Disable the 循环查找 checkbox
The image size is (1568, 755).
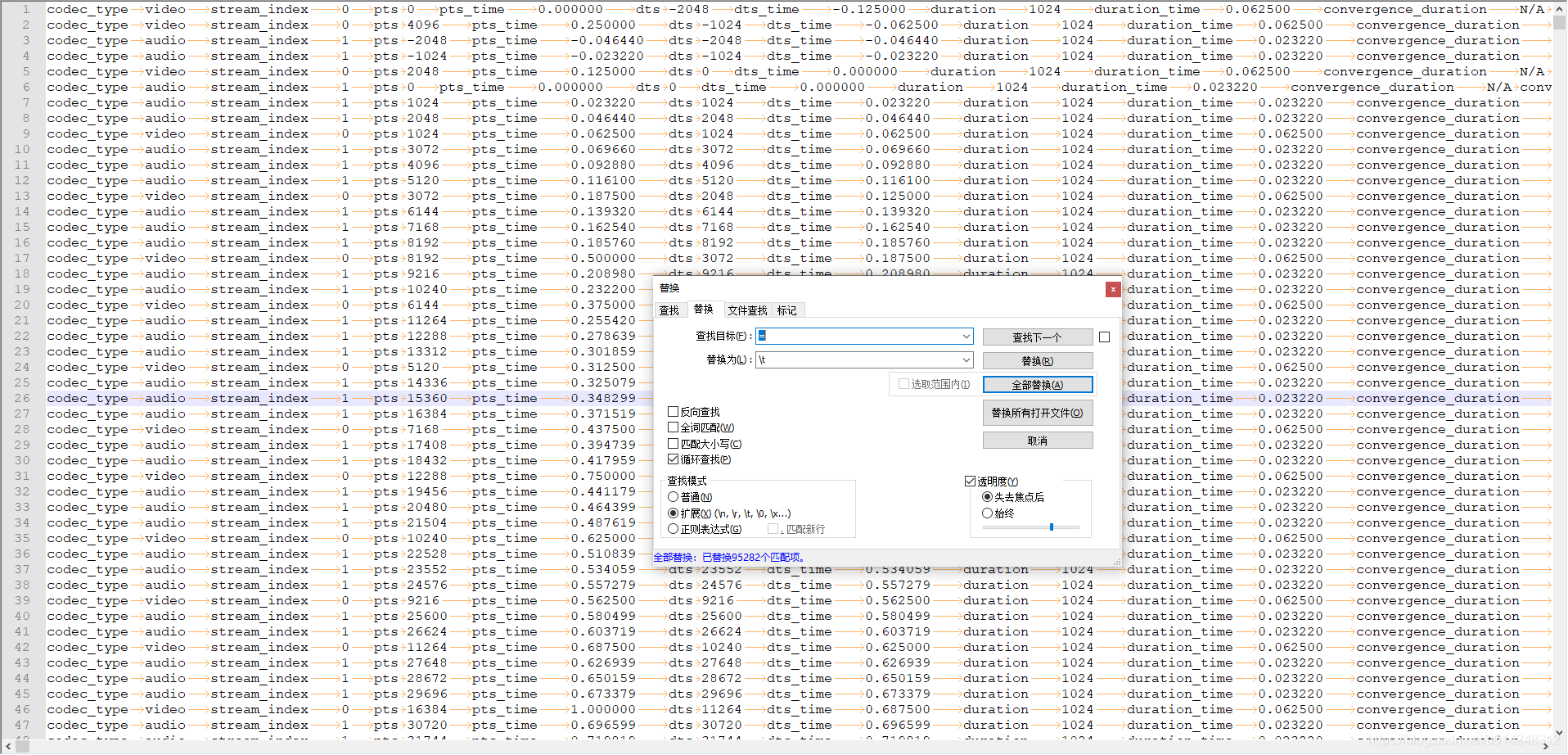pos(673,459)
